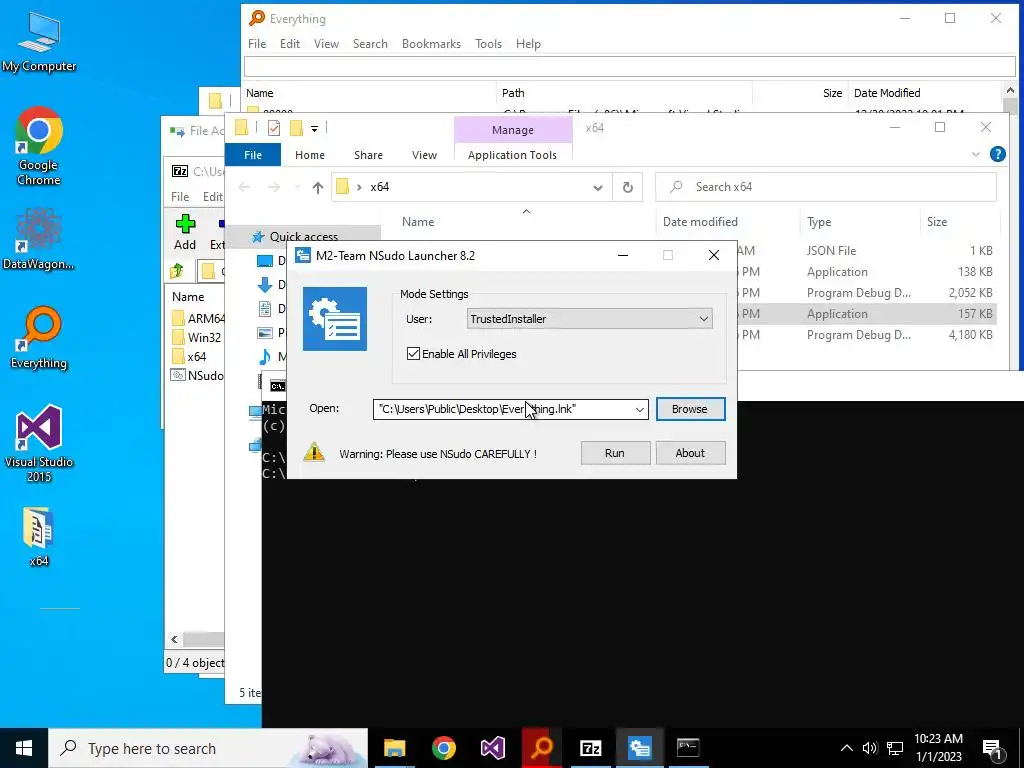Launch Google Chrome from the desktop
Viewport: 1024px width, 768px height.
(x=39, y=146)
